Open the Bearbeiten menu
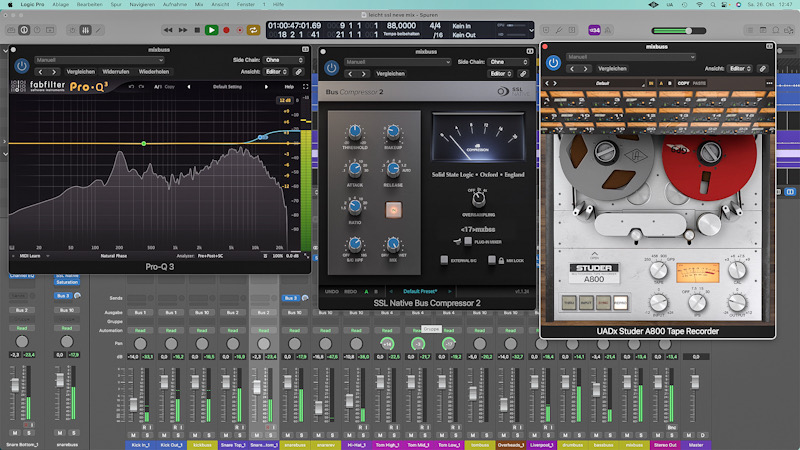 [x=90, y=4]
